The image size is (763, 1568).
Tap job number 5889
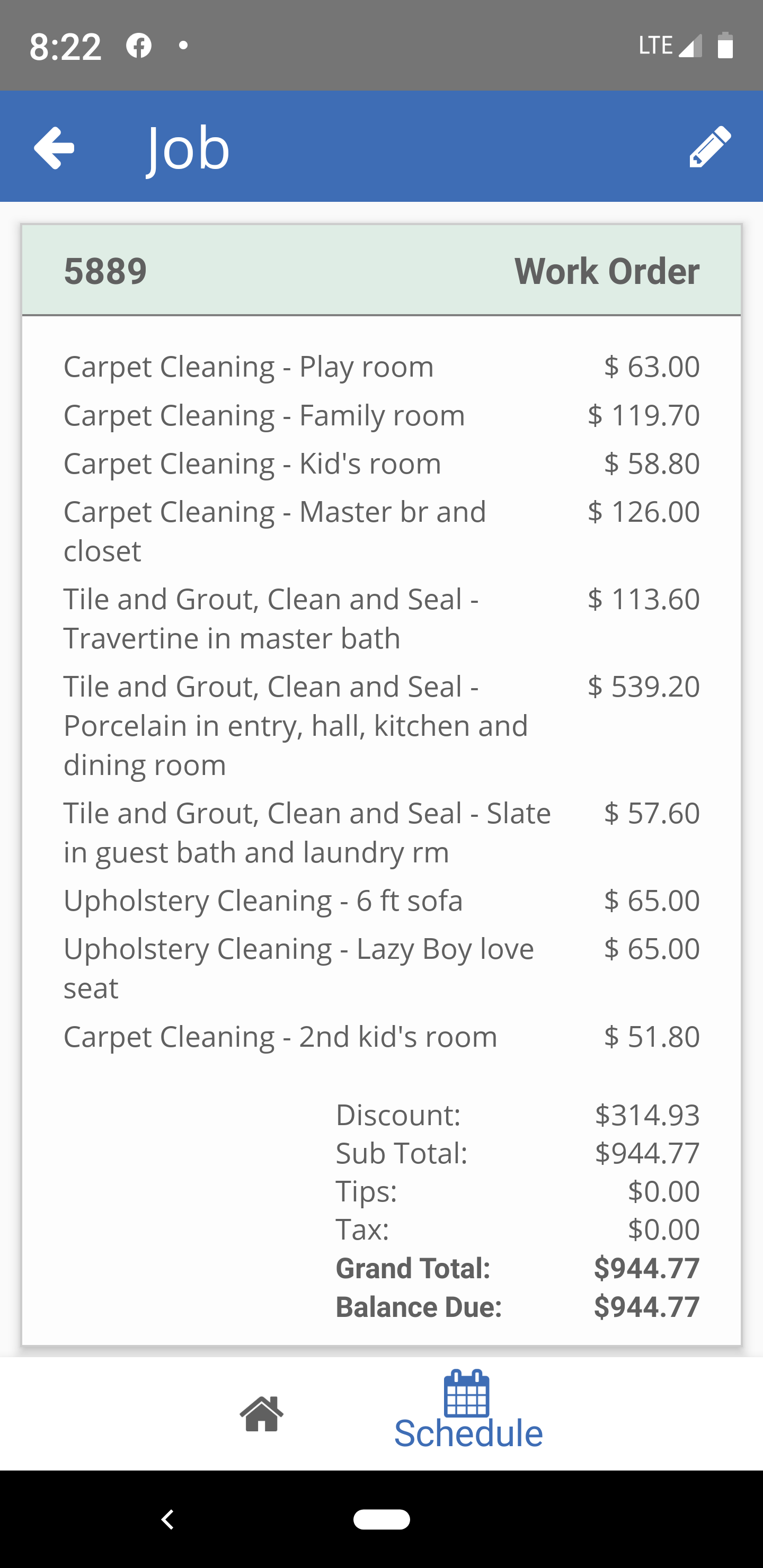tap(105, 271)
